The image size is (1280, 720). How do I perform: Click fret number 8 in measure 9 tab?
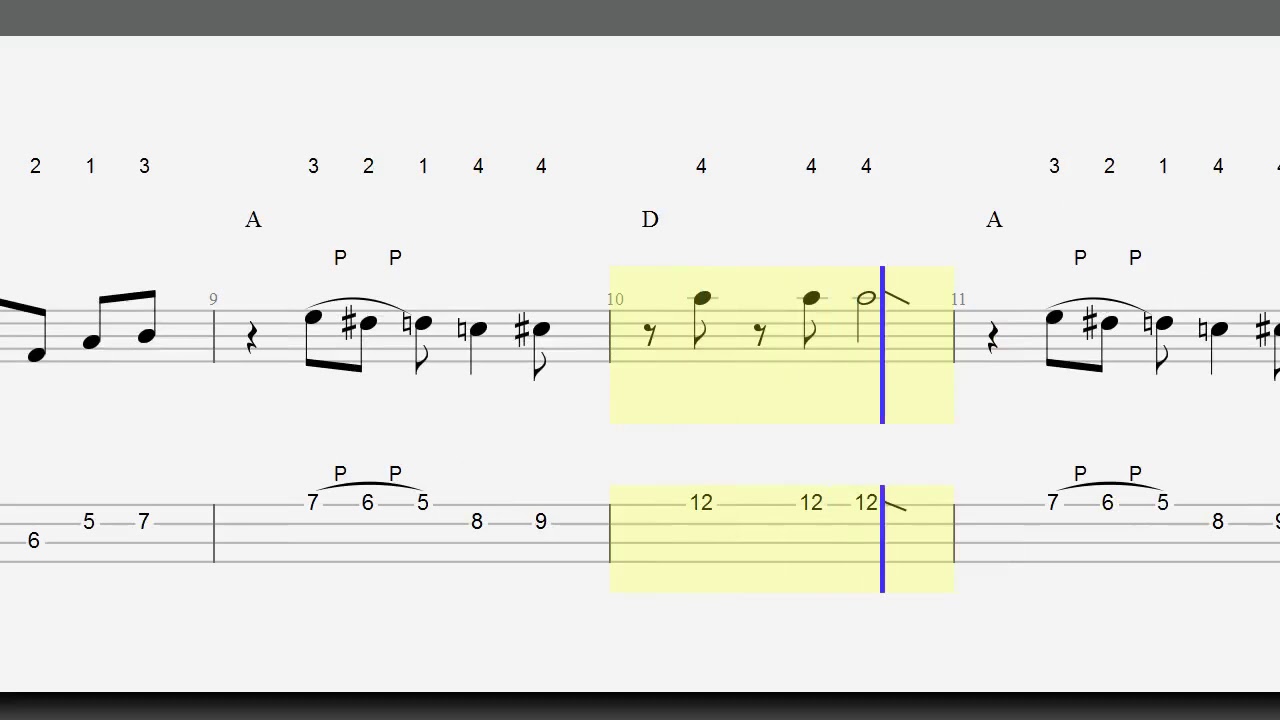click(477, 522)
